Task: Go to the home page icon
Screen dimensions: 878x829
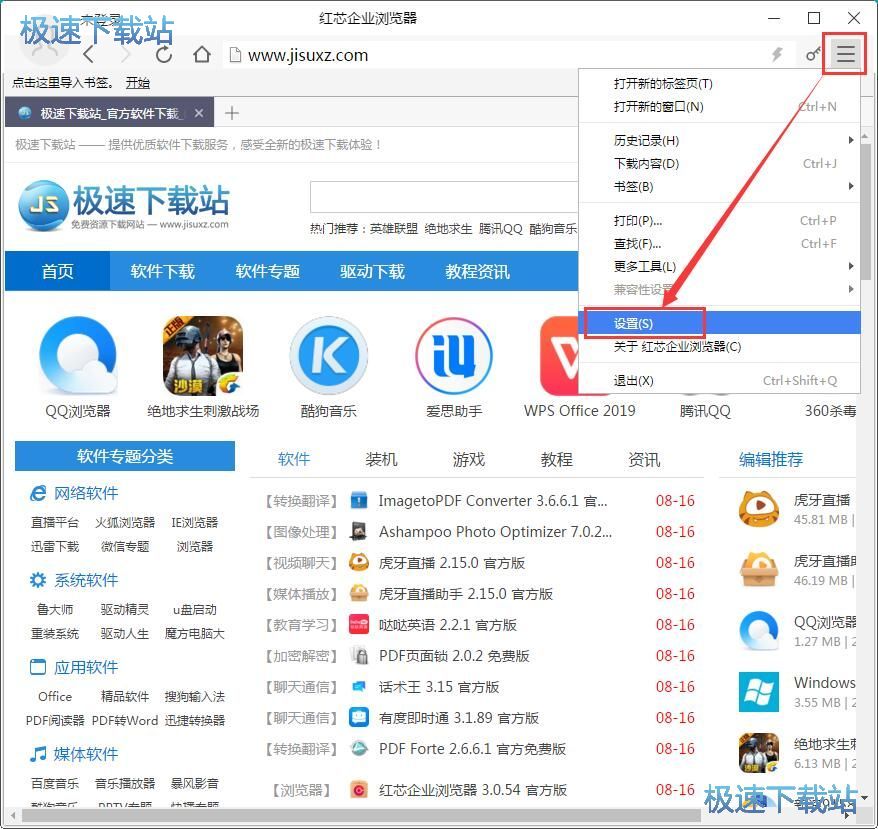Action: 202,54
